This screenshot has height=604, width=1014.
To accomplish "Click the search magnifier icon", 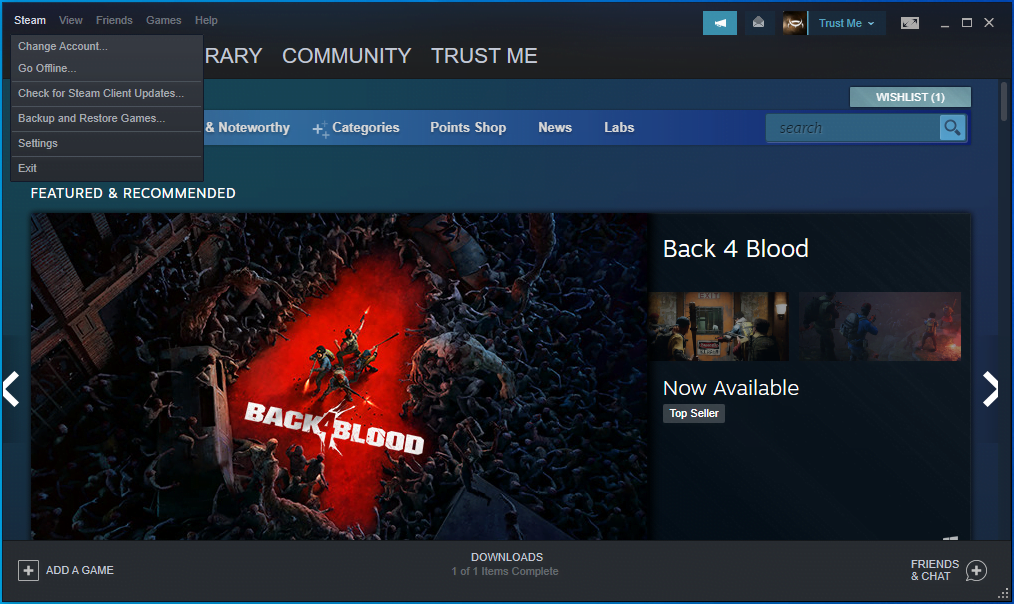I will point(952,127).
